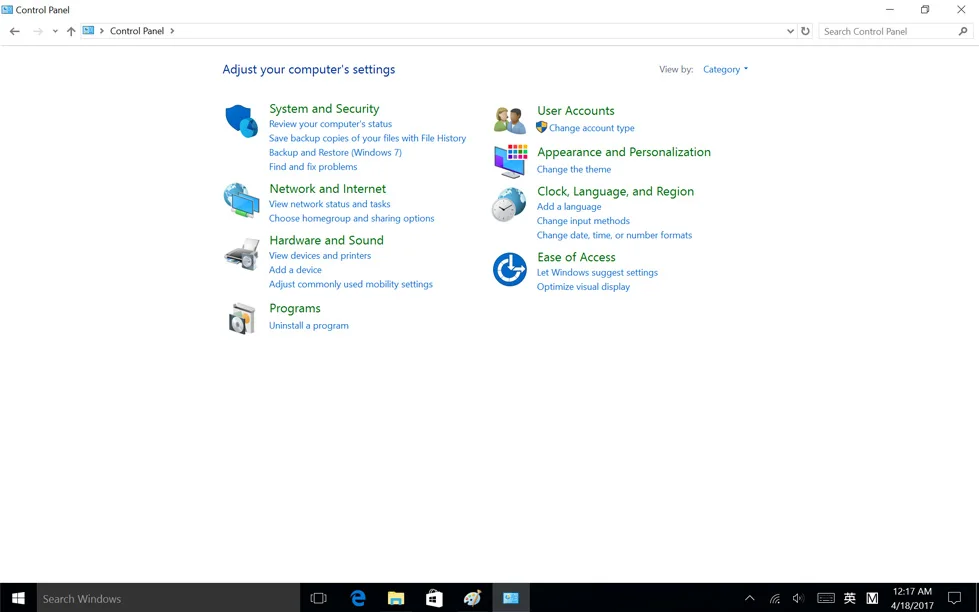
Task: Open the Action Center notifications icon
Action: coord(955,598)
